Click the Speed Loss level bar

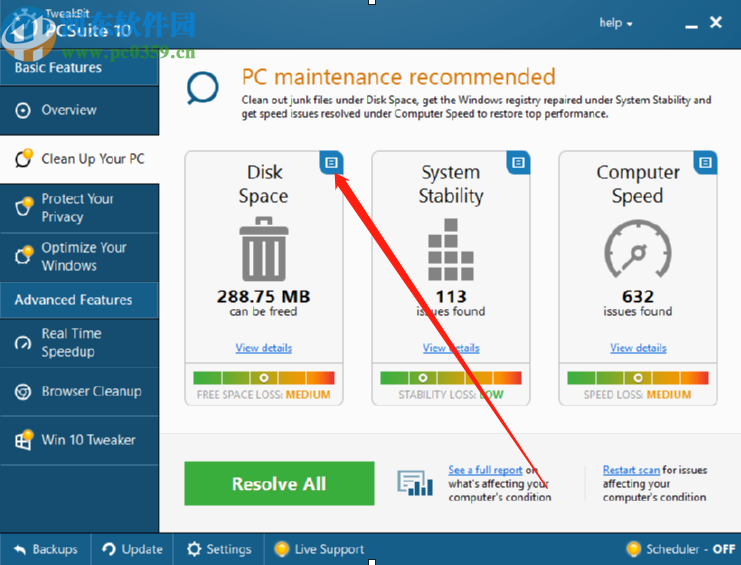638,378
